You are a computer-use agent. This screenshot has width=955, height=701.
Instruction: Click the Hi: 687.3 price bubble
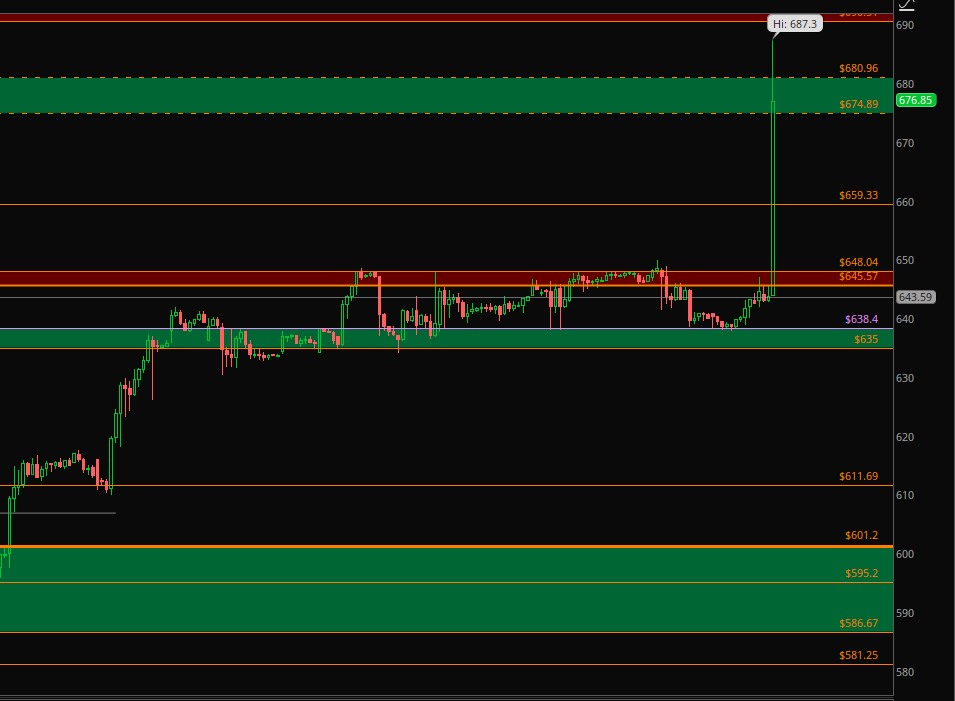click(795, 24)
